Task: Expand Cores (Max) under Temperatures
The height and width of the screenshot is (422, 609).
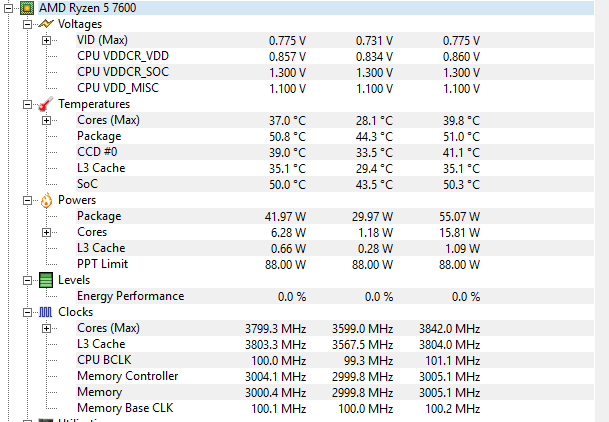Action: (46, 120)
